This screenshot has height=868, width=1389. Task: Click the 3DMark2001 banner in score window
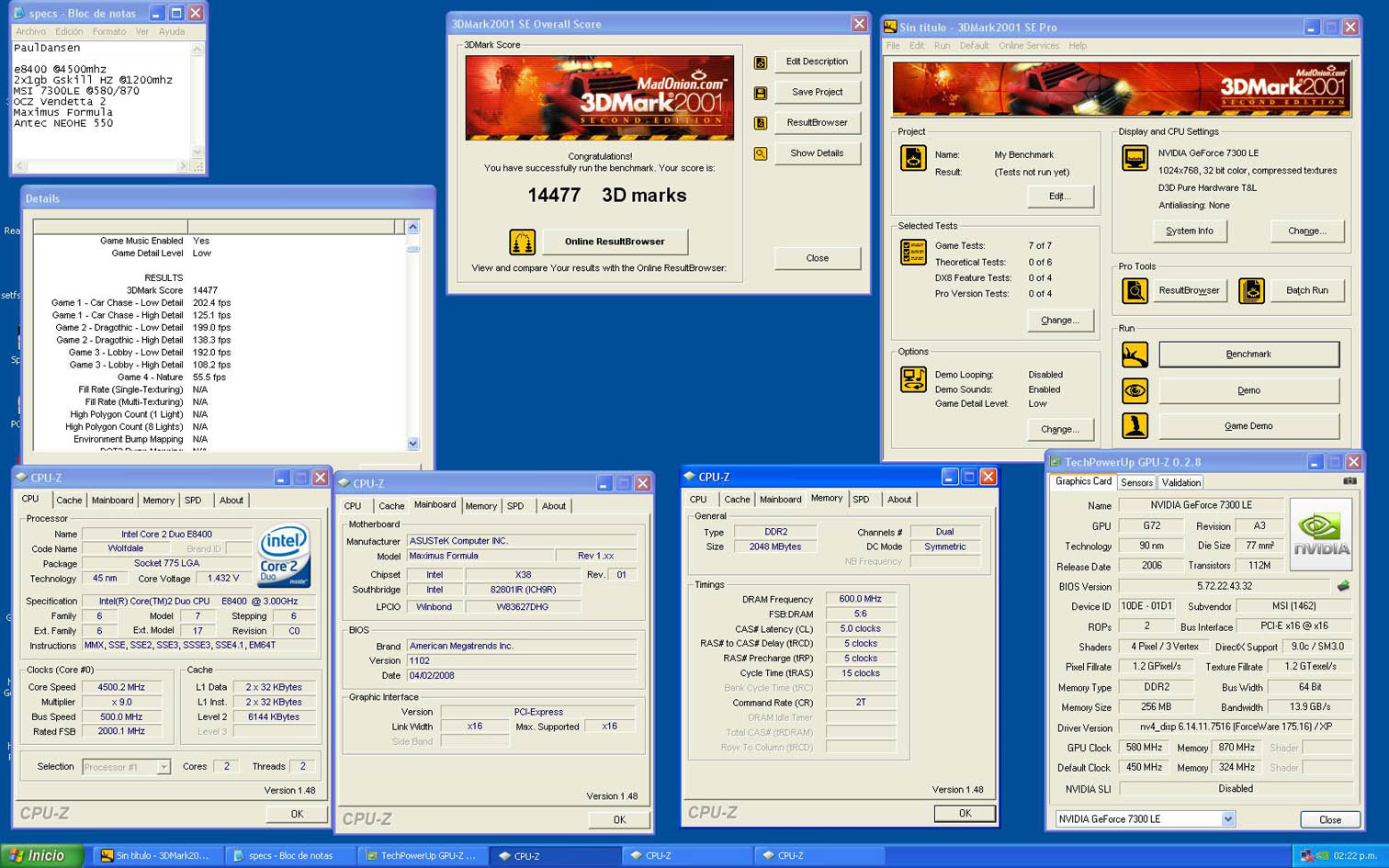(x=600, y=97)
